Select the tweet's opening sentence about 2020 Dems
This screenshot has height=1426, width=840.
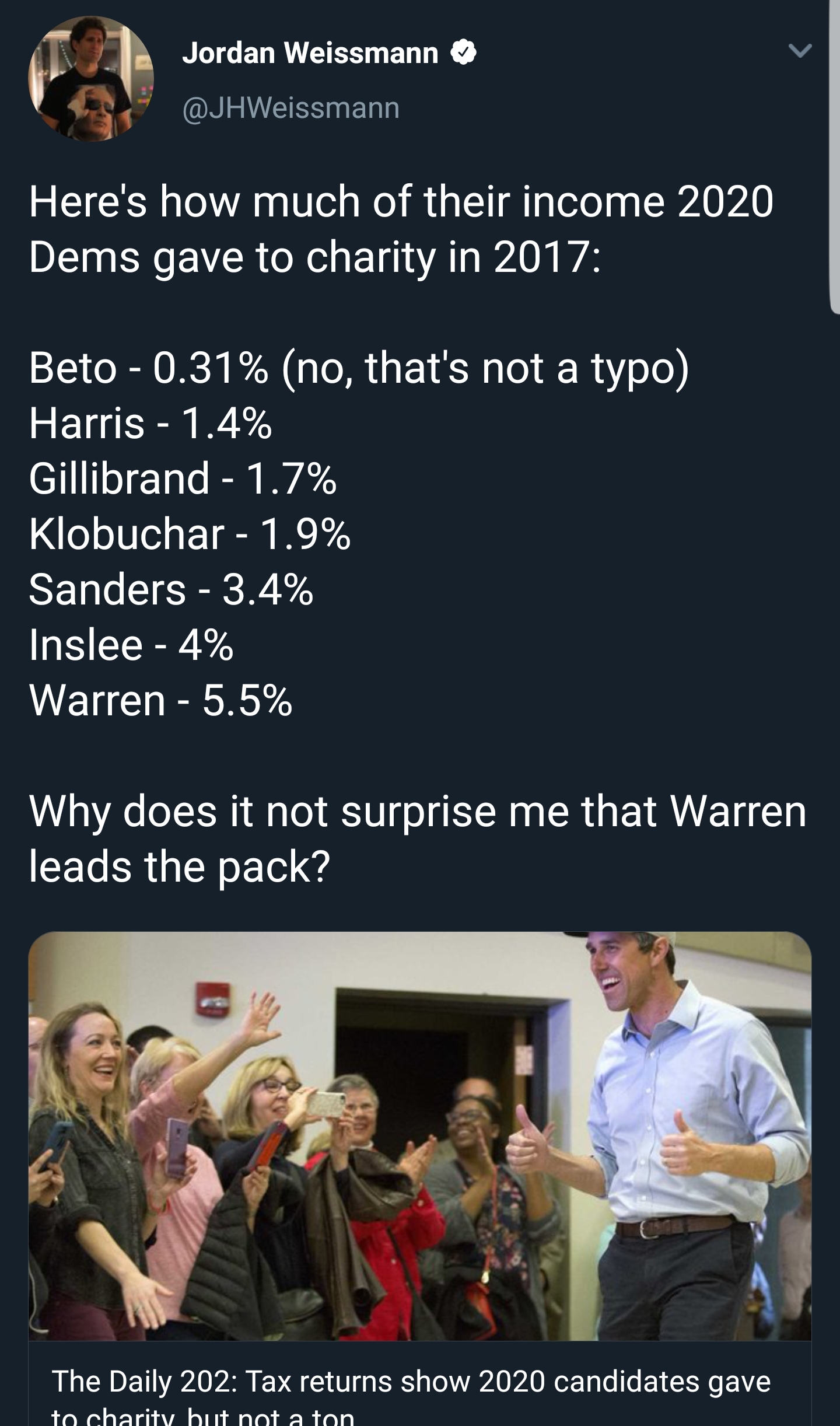pyautogui.click(x=401, y=229)
